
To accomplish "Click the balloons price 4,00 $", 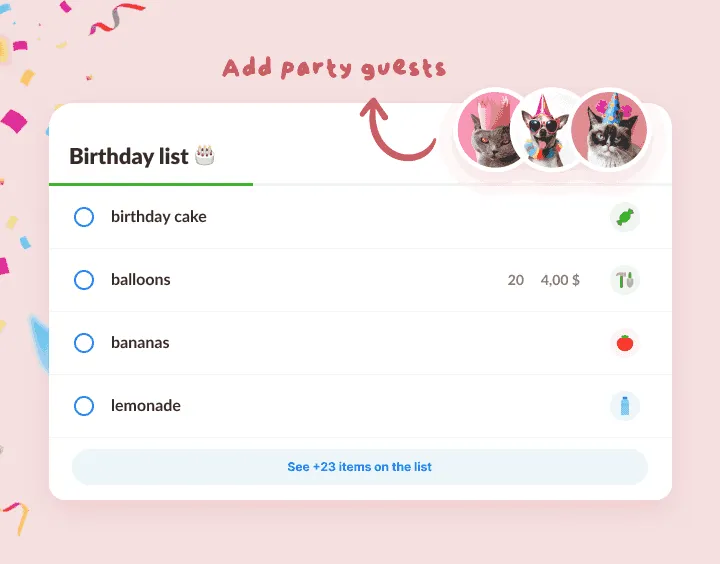I will (560, 280).
